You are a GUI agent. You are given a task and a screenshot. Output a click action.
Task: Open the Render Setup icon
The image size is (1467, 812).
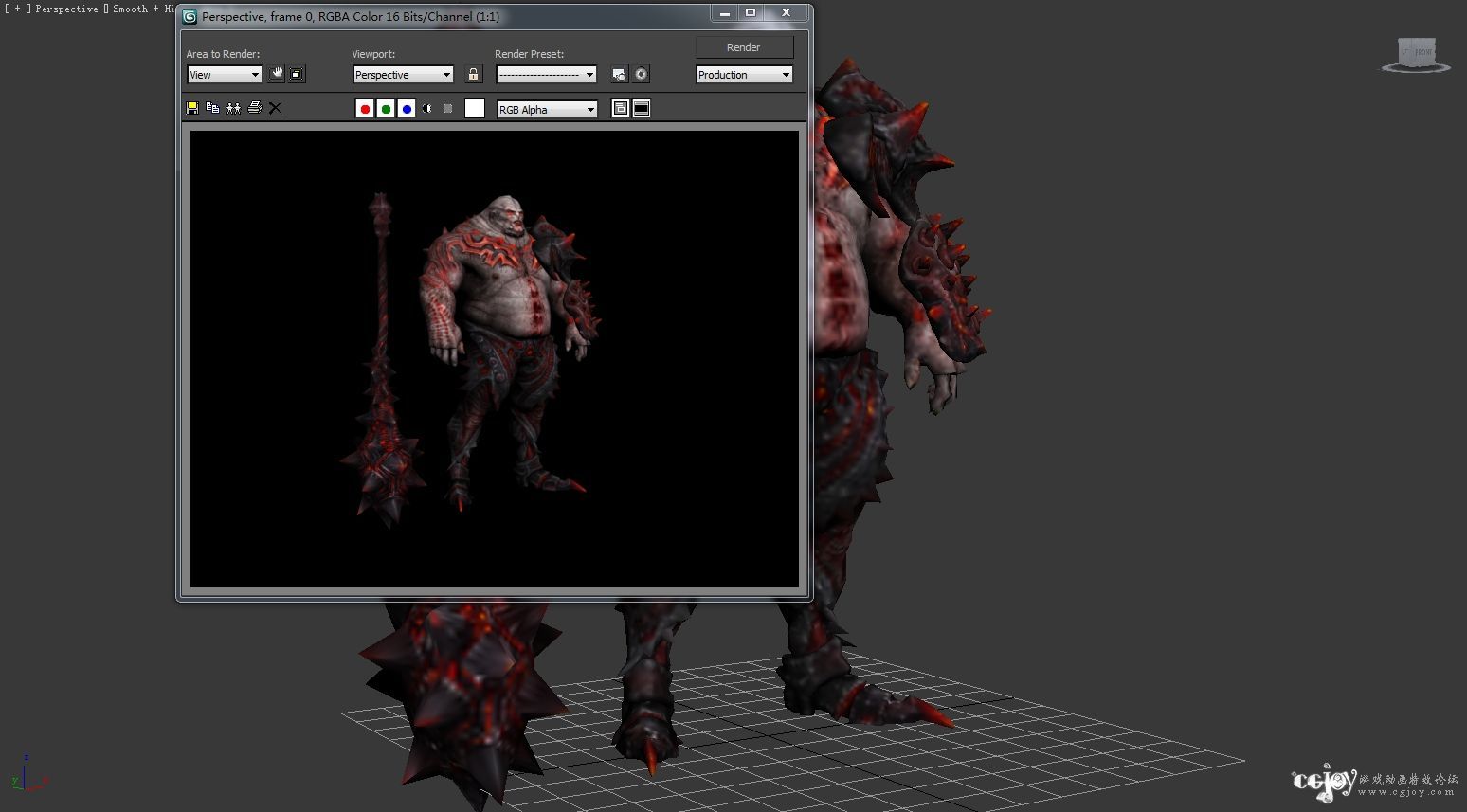pyautogui.click(x=619, y=74)
